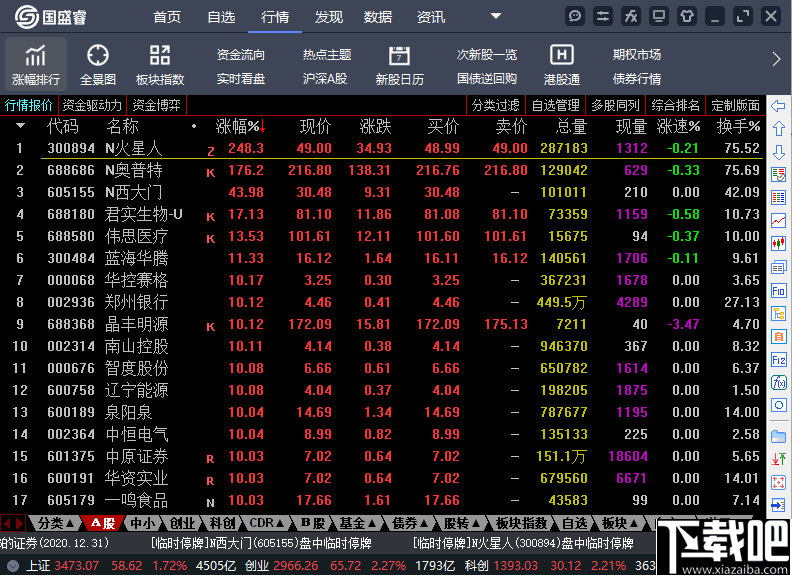Open the 分类过滤 button
This screenshot has width=792, height=575.
tap(495, 106)
